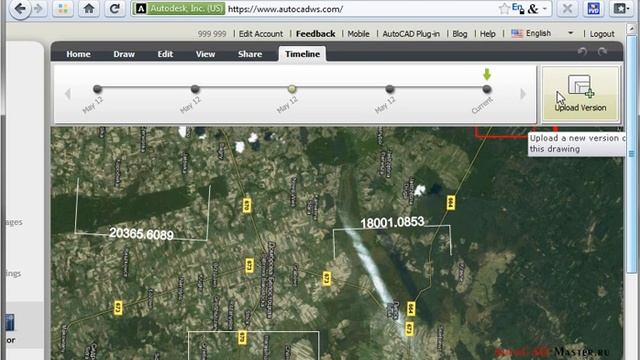Click the colorful grid icon beside the home button
The width and height of the screenshot is (640, 360).
click(x=63, y=9)
